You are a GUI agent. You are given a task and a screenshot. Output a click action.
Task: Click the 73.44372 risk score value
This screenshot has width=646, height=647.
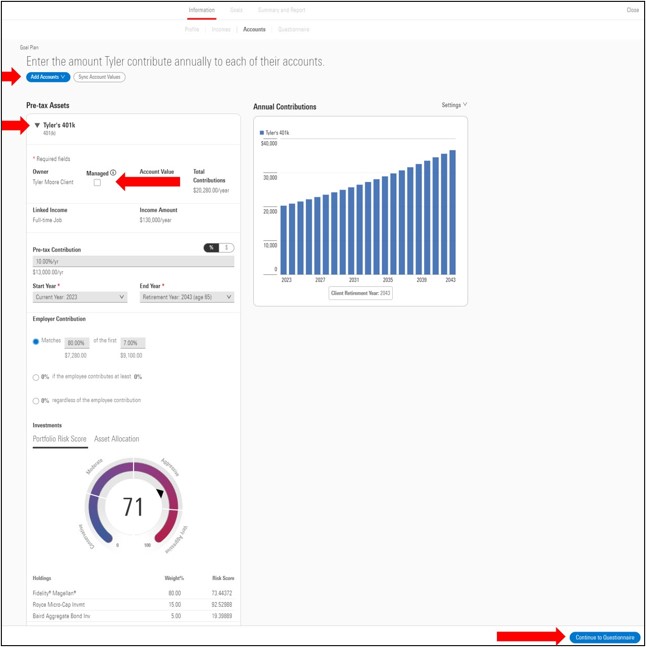click(x=222, y=593)
